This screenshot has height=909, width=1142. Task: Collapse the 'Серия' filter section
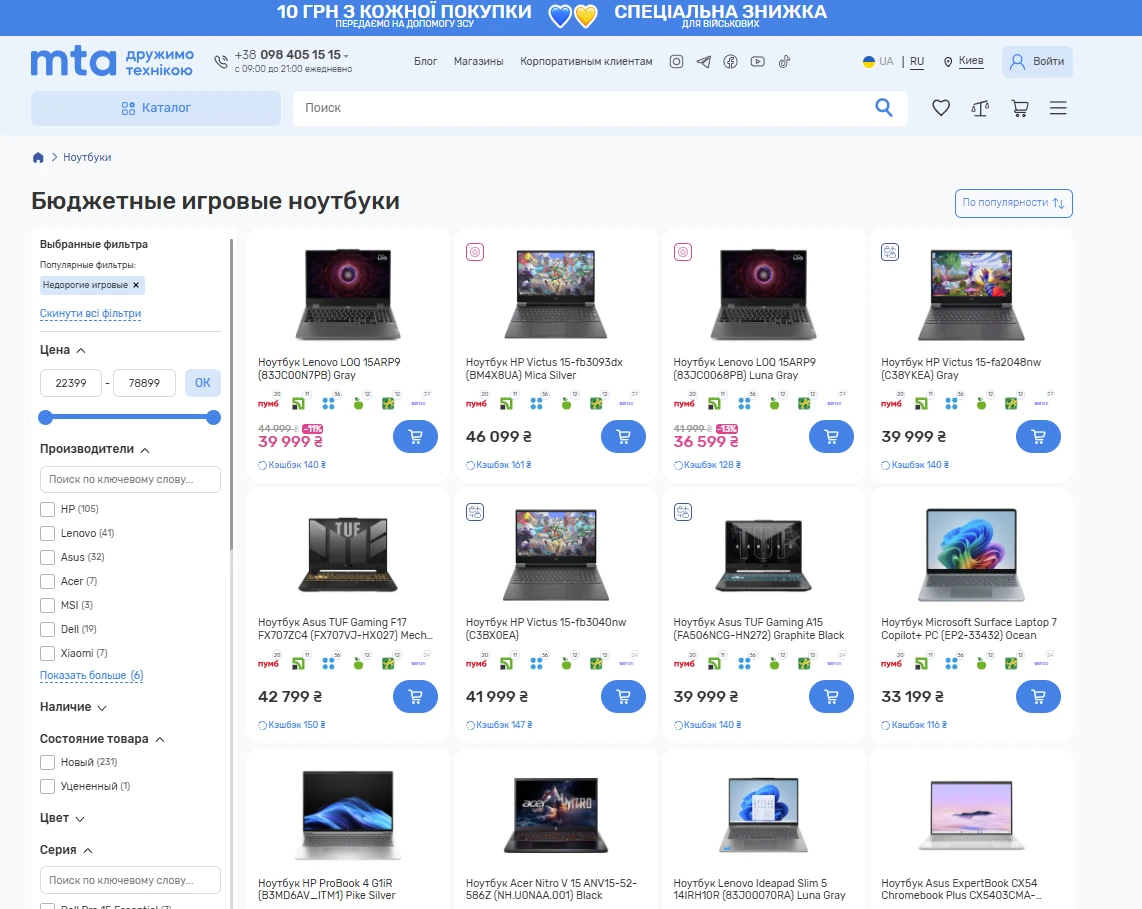(x=66, y=851)
